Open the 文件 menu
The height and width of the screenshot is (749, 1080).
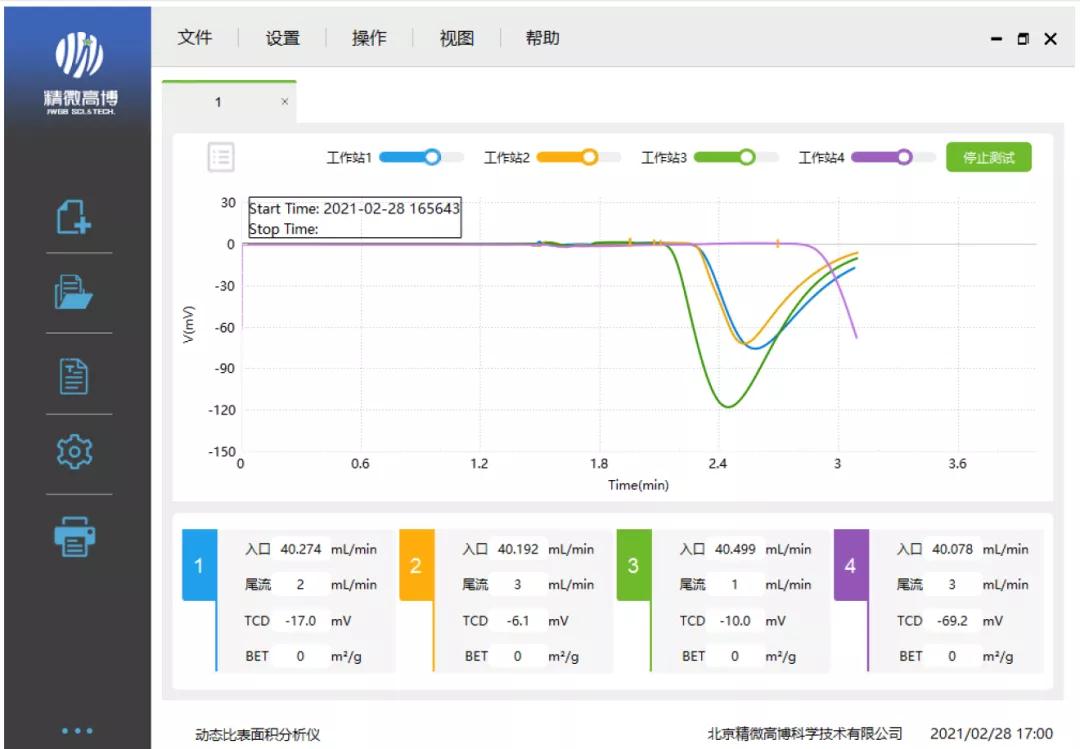tap(195, 38)
